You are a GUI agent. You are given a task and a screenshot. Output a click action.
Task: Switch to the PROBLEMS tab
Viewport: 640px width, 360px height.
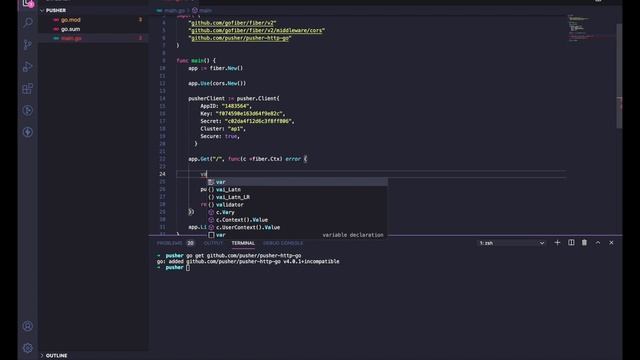tap(169, 243)
